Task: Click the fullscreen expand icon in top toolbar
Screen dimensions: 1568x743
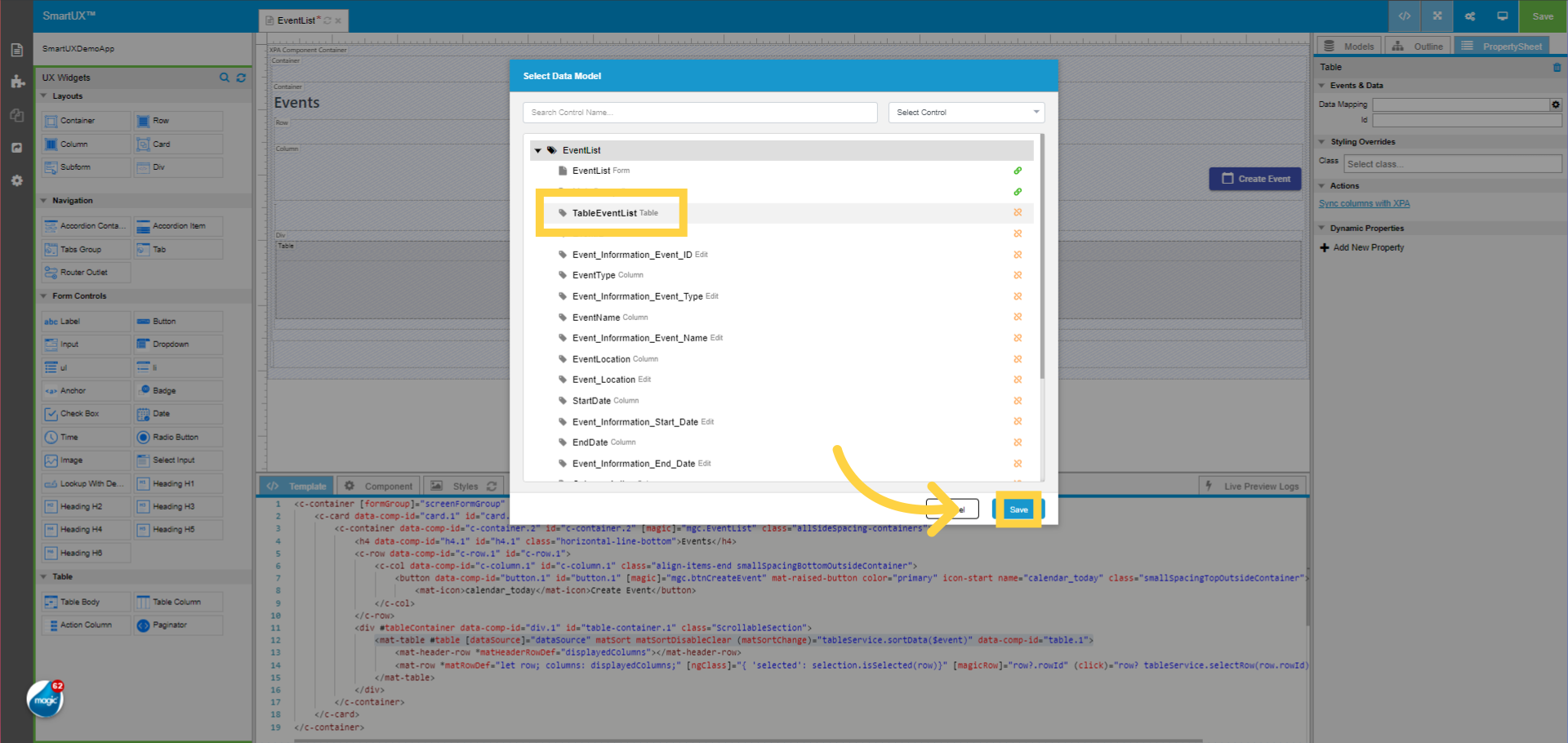Action: (1437, 16)
